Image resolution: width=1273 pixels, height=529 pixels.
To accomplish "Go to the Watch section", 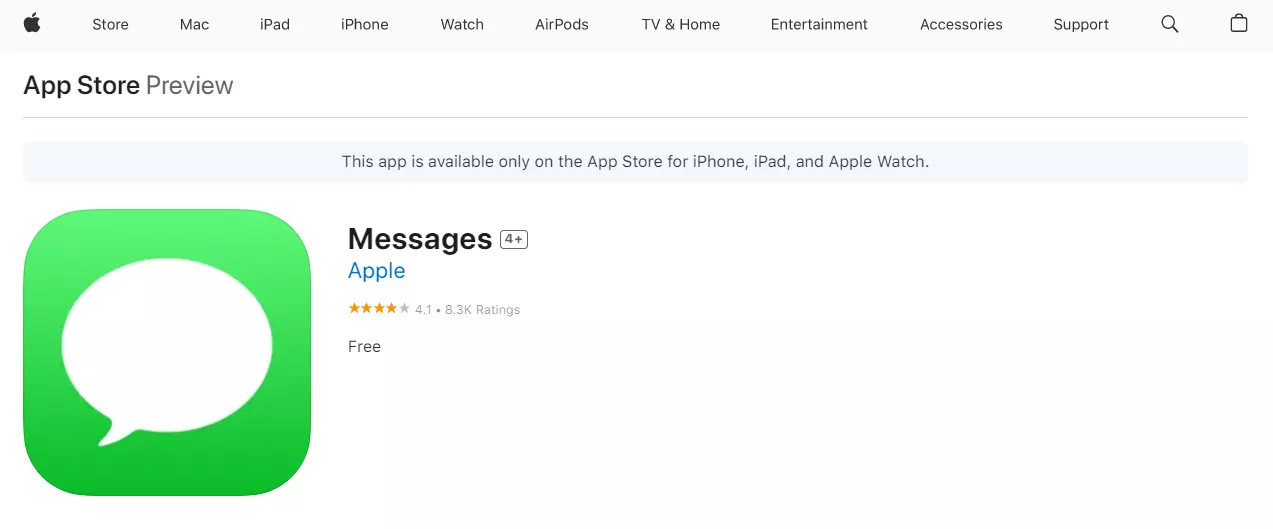I will (x=462, y=24).
